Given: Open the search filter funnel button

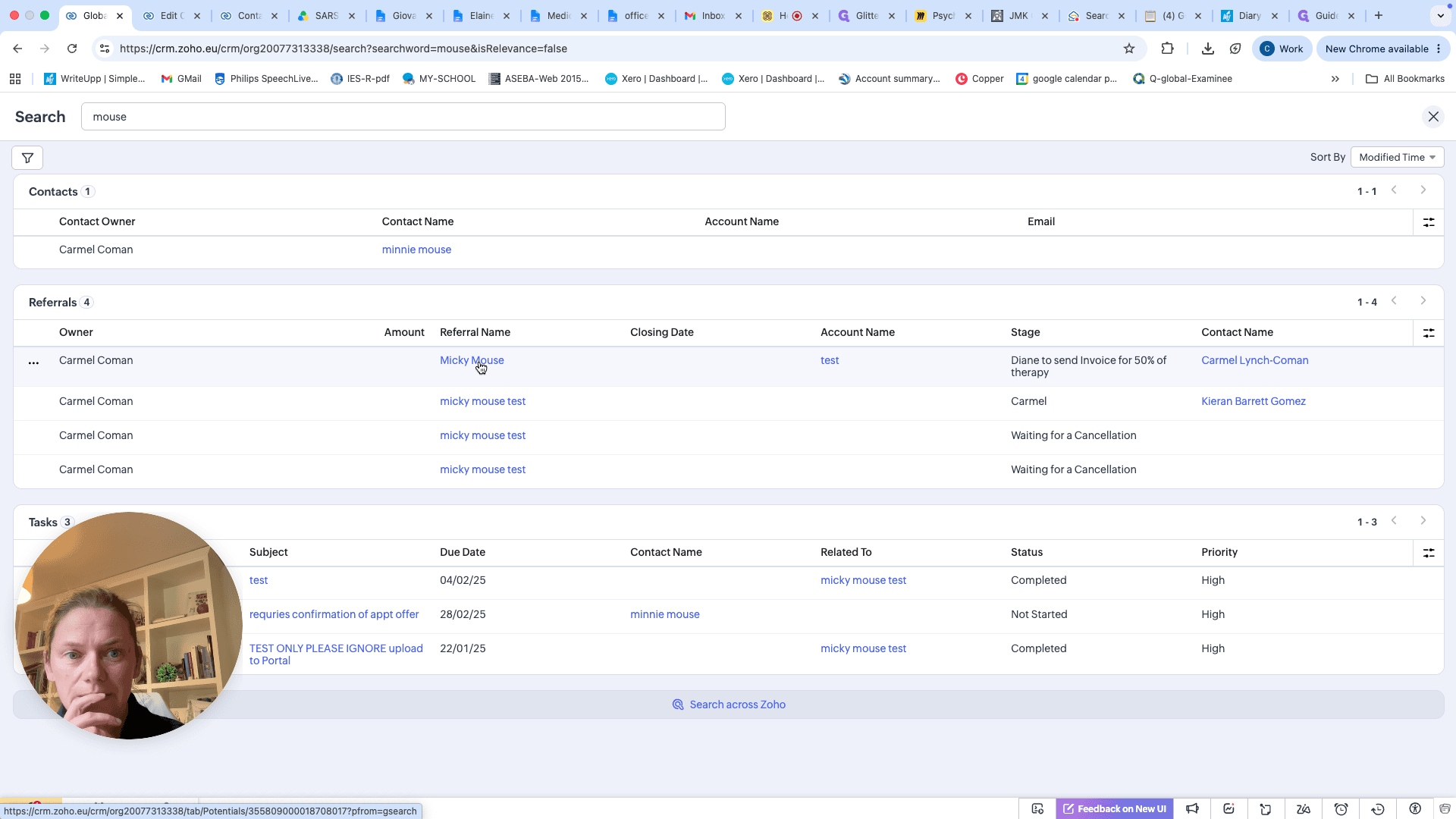Looking at the screenshot, I should click(x=27, y=158).
